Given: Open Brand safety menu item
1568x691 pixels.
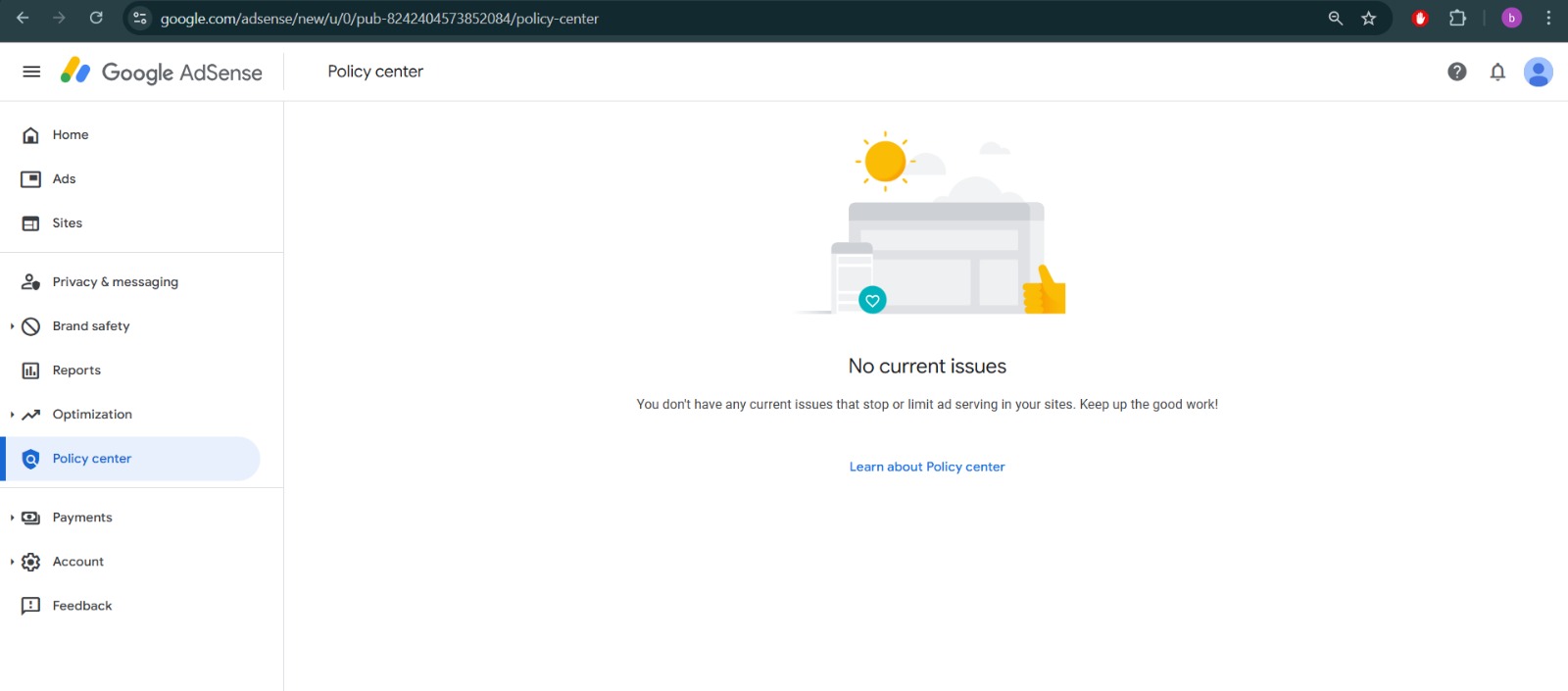Looking at the screenshot, I should 132,326.
